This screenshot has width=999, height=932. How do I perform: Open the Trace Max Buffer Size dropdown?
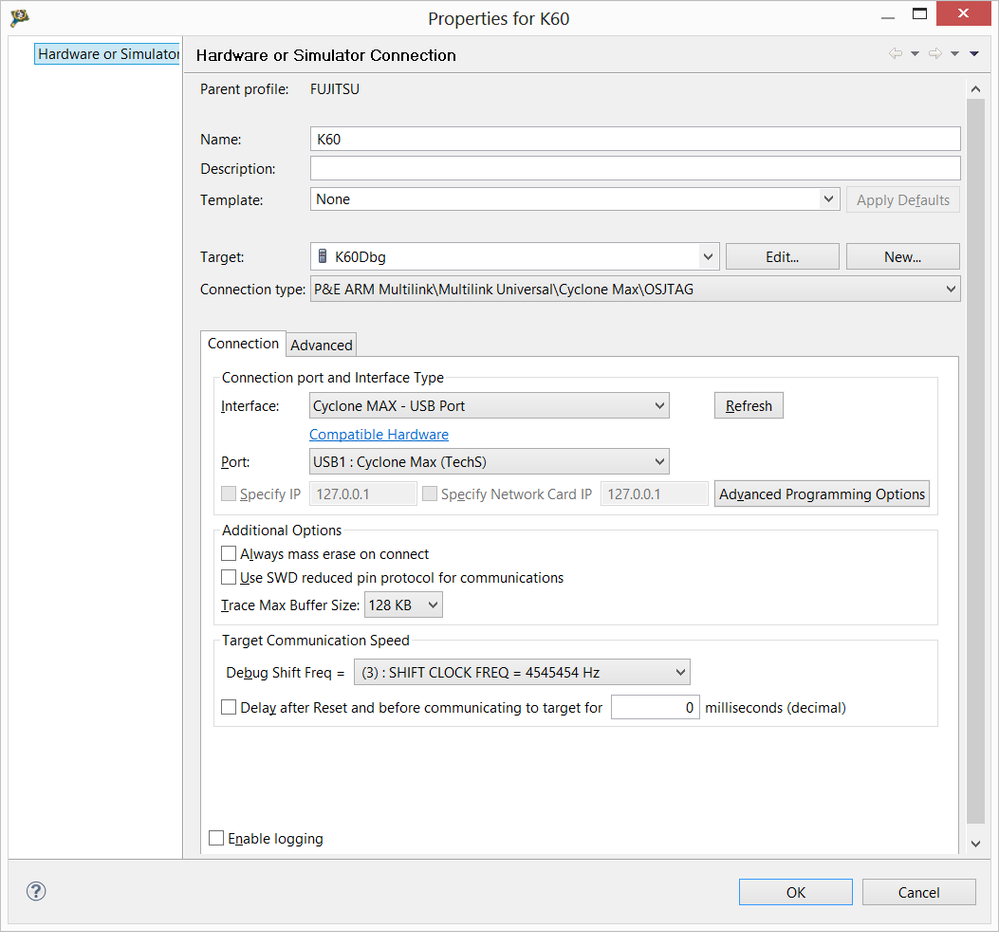403,605
